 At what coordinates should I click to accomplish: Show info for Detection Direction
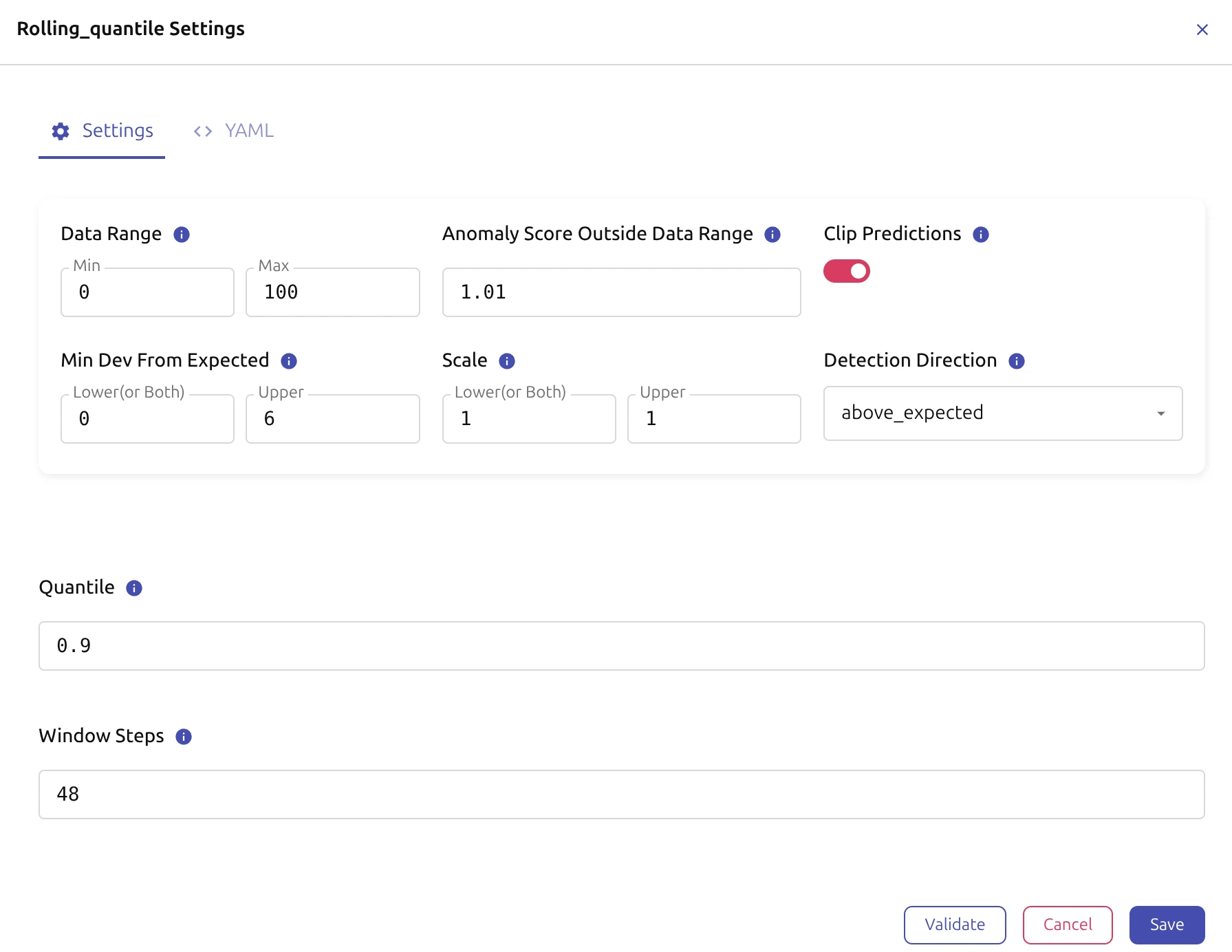1017,361
